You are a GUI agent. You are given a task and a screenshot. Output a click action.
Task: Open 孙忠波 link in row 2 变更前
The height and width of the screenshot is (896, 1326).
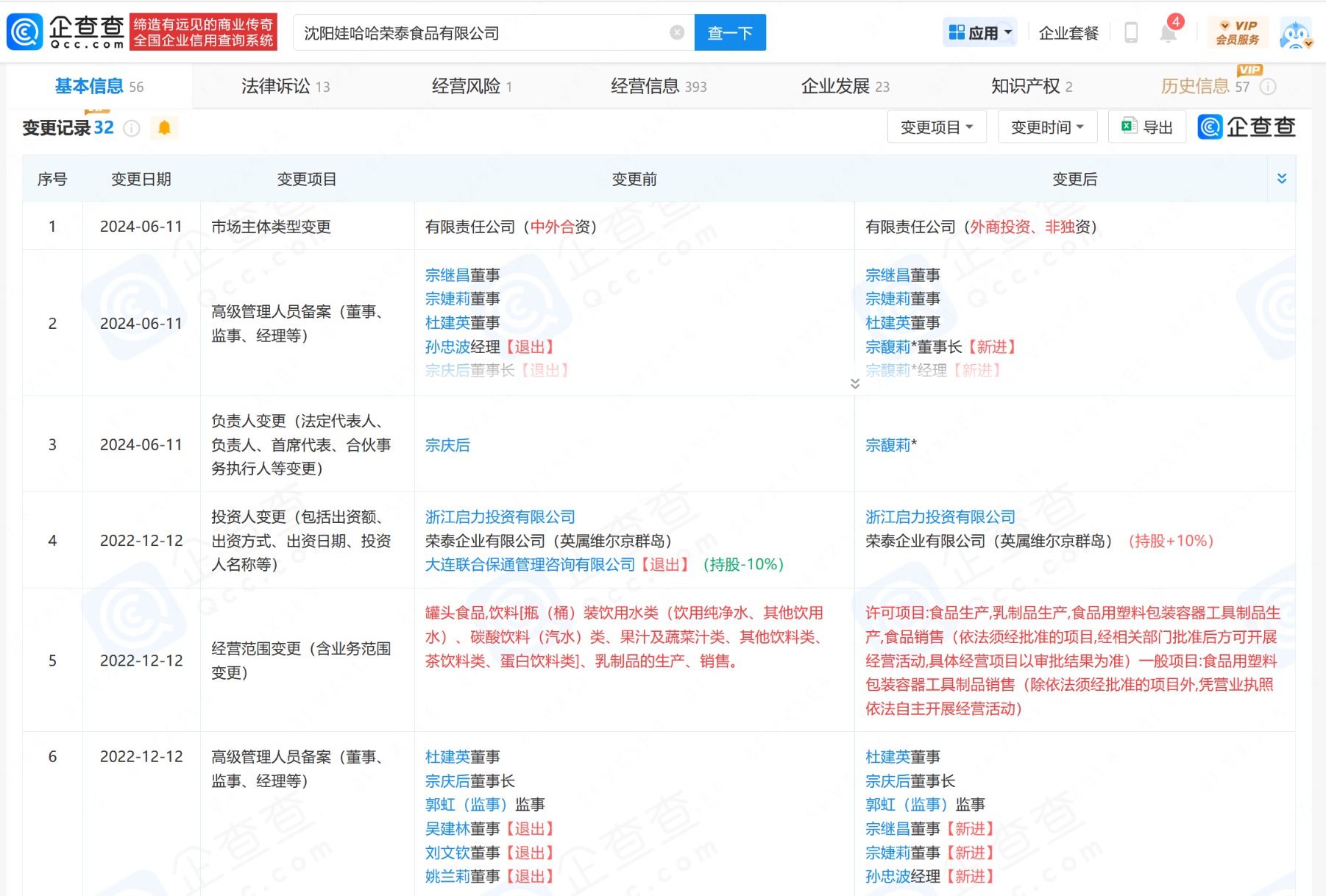pos(447,346)
